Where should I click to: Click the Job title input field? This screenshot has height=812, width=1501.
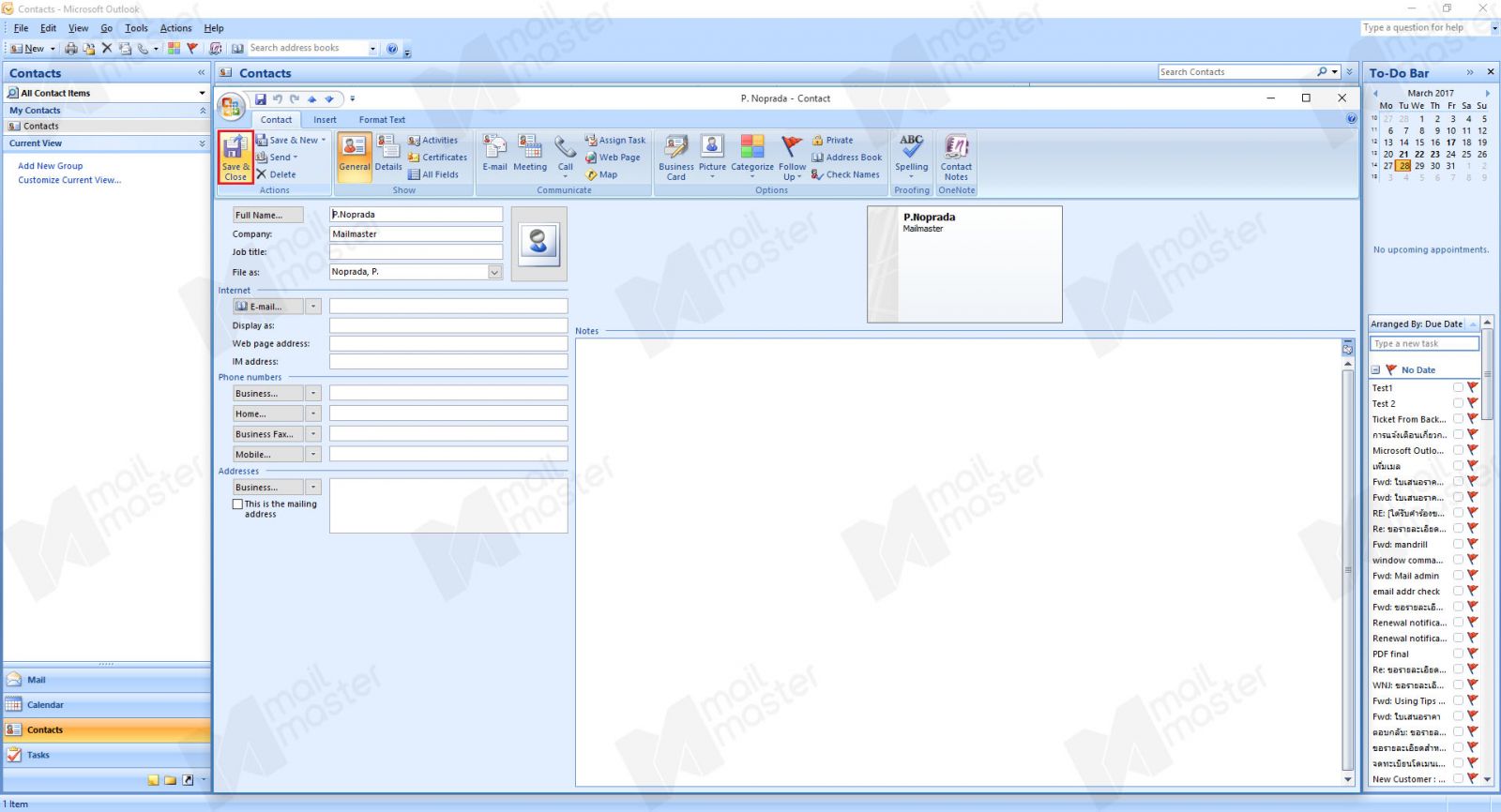click(416, 252)
